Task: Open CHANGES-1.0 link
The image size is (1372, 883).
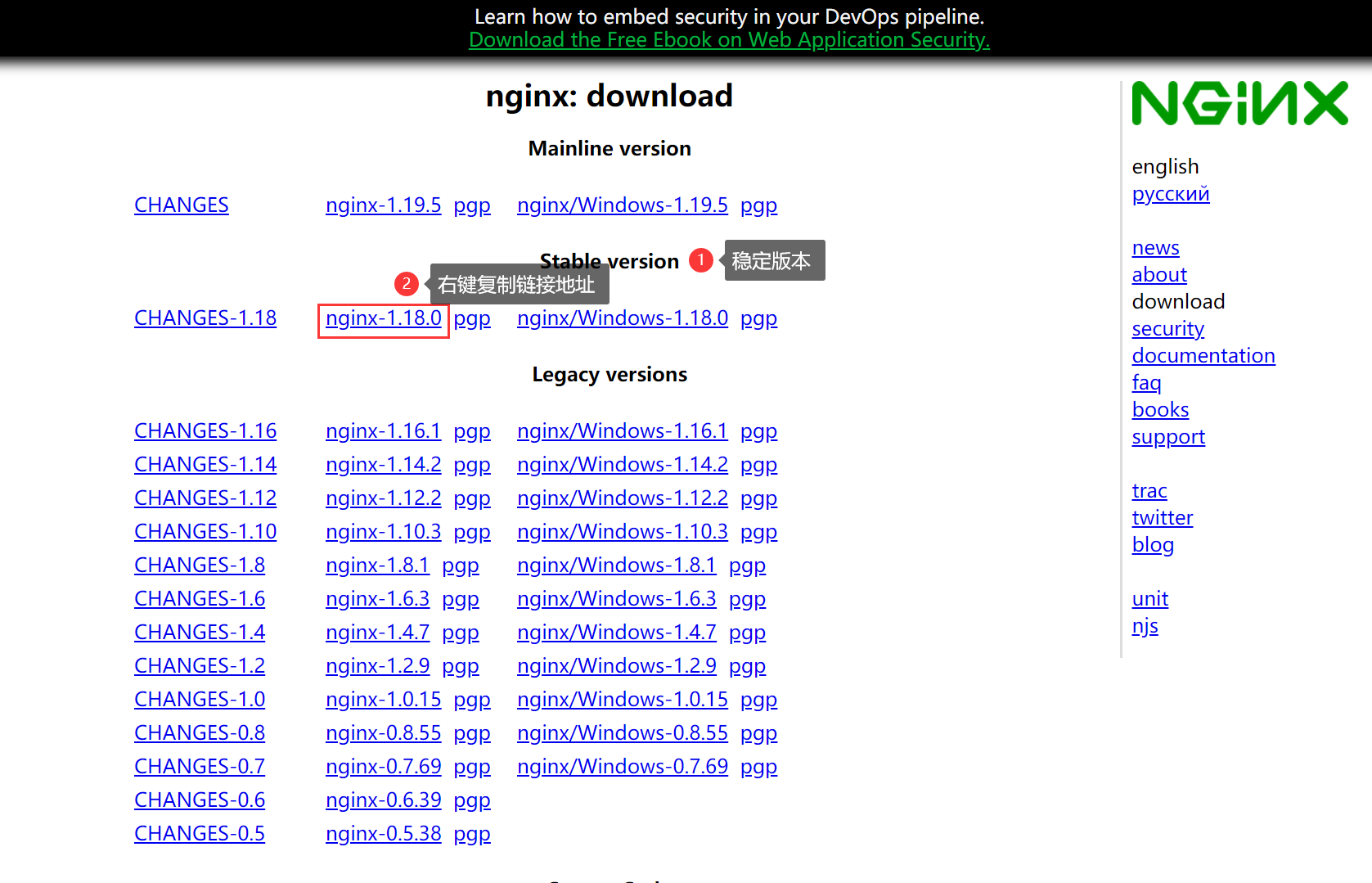Action: (x=200, y=699)
